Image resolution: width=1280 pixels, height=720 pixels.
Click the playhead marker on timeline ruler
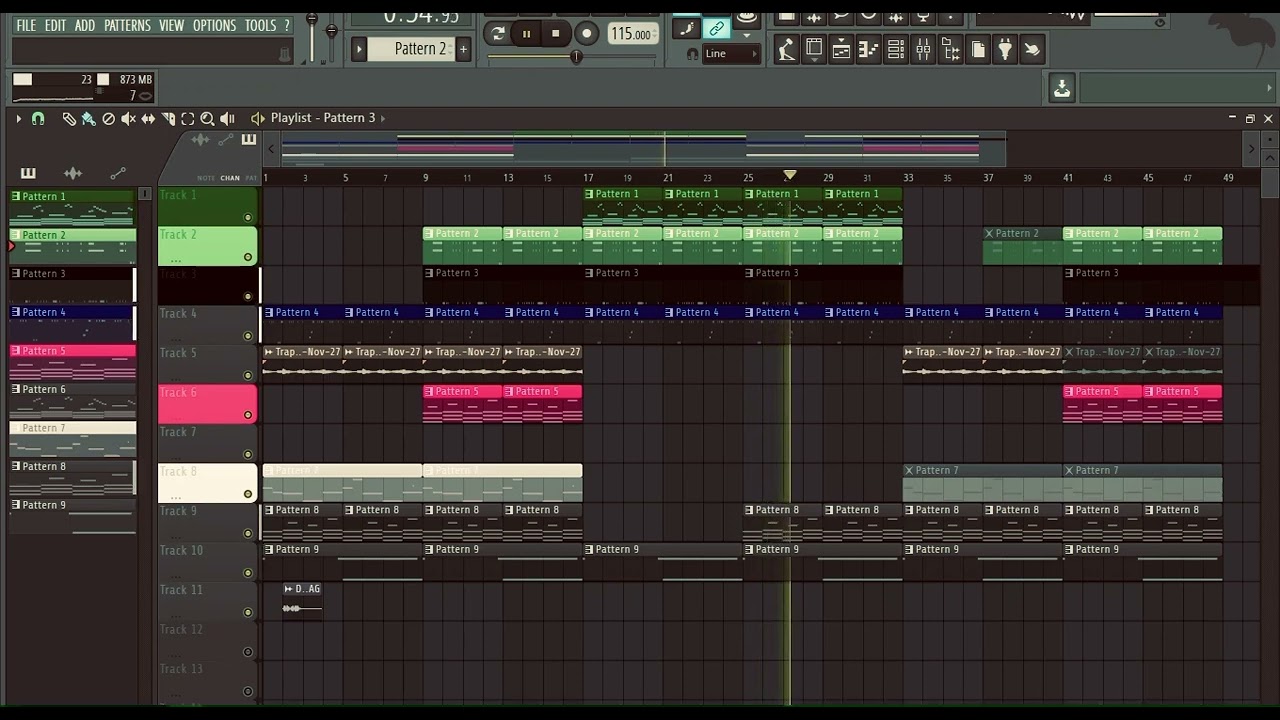point(789,176)
